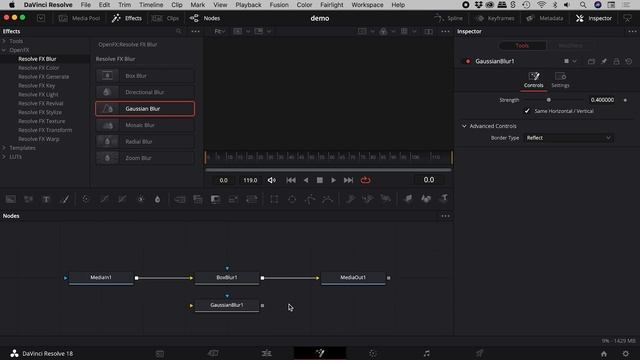The image size is (640, 360).
Task: Open the Media page icon
Action: click(160, 353)
